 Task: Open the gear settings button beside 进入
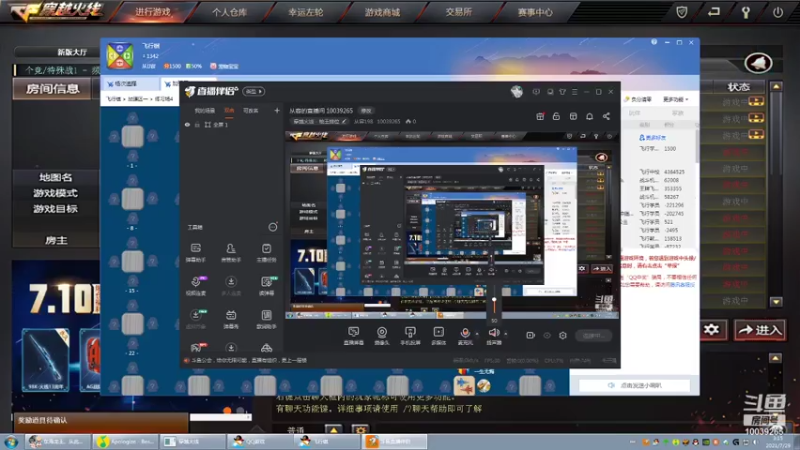711,330
